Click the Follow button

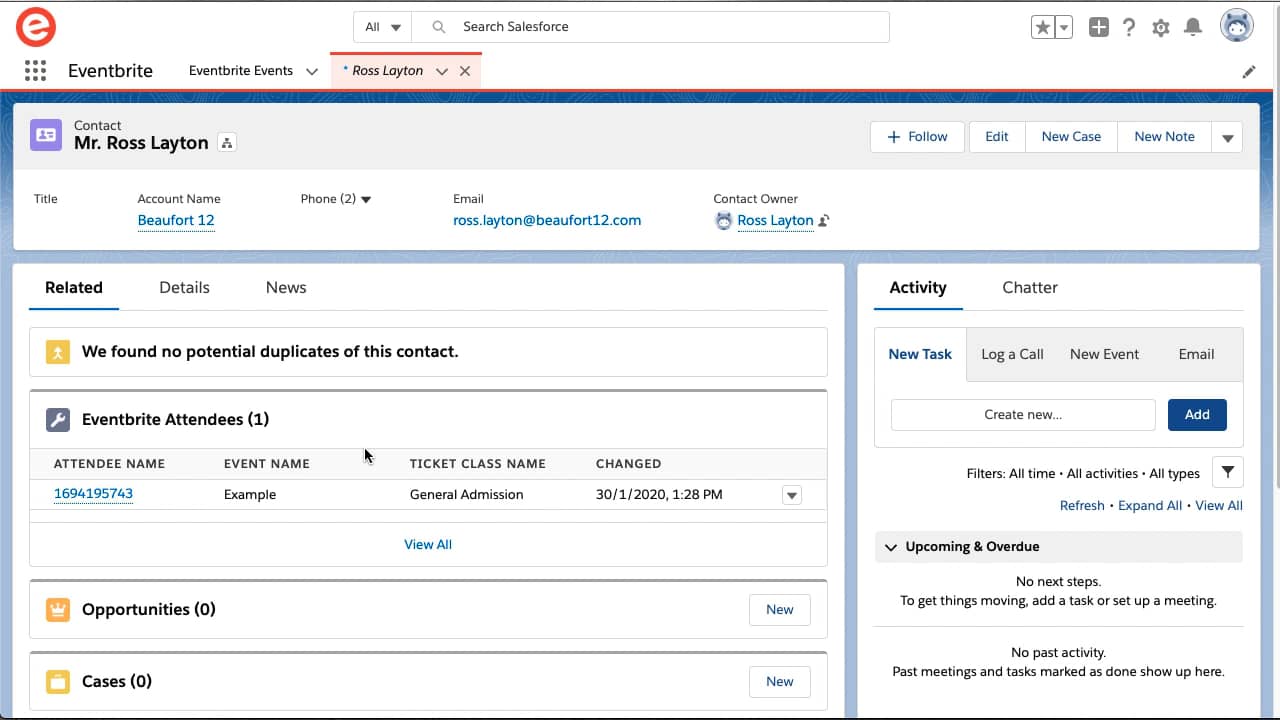917,137
